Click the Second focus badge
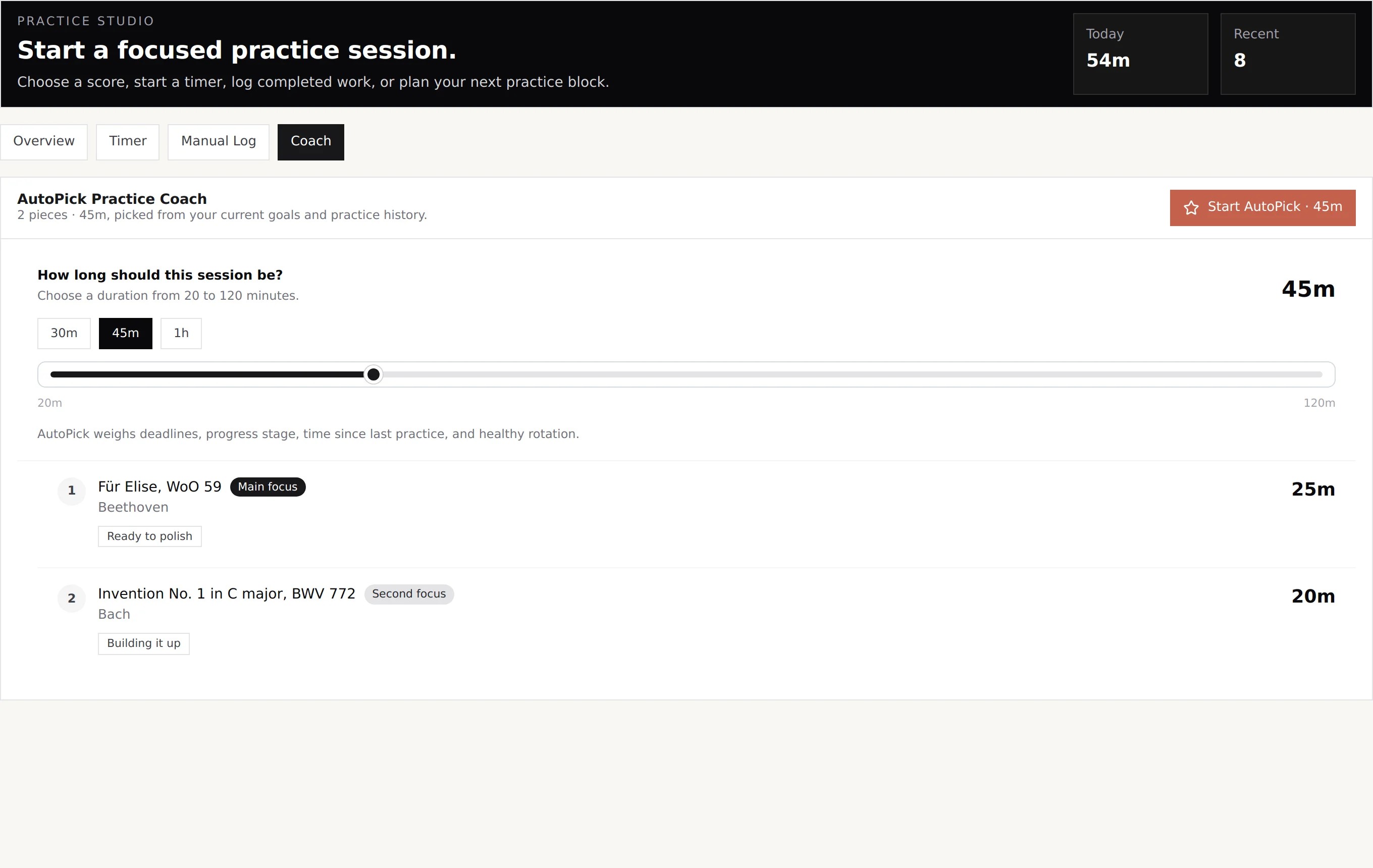 (x=409, y=594)
